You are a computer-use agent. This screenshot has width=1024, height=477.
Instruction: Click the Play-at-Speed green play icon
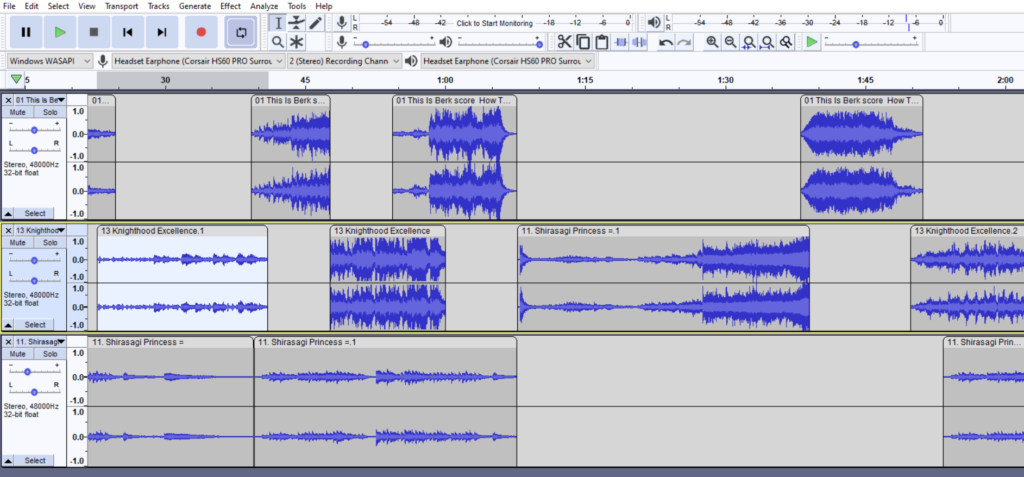pos(812,42)
